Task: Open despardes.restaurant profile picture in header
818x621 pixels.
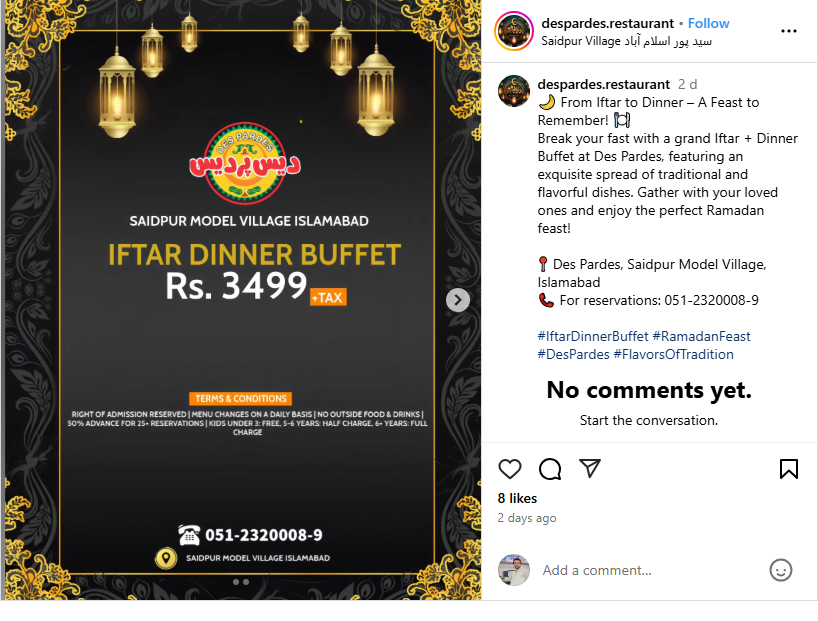Action: coord(514,31)
